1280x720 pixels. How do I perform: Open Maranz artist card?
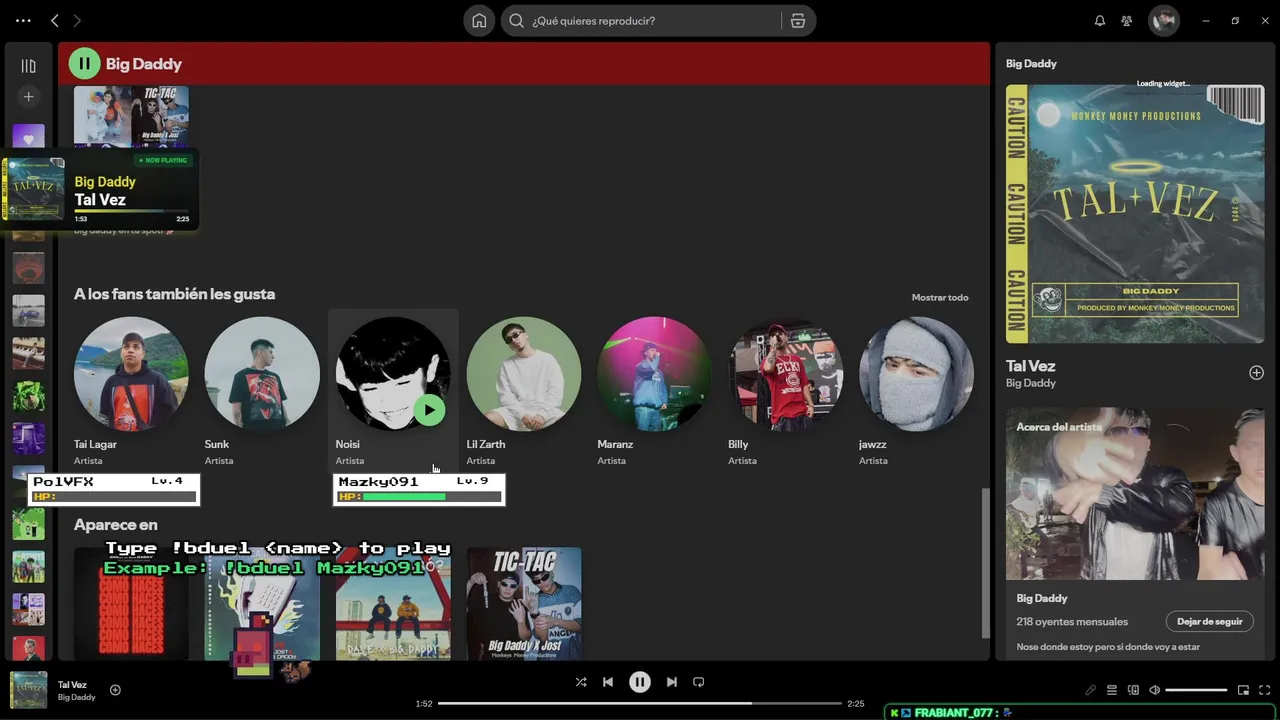point(655,390)
